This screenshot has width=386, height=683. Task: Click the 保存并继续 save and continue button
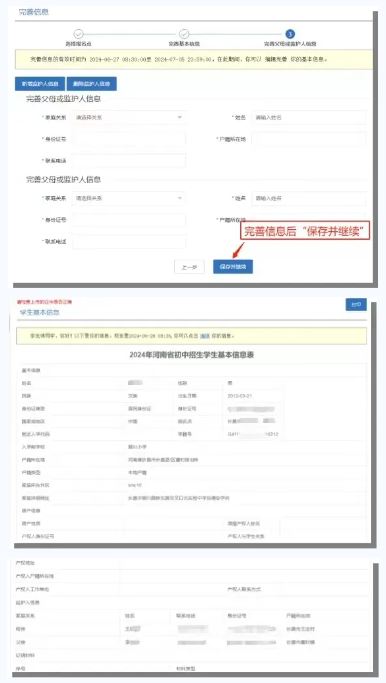233,267
